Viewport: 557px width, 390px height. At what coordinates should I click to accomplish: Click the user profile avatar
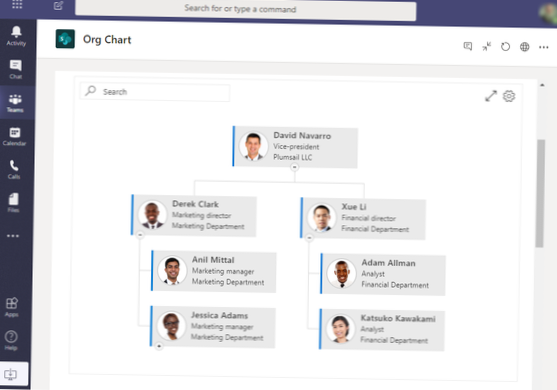548,12
